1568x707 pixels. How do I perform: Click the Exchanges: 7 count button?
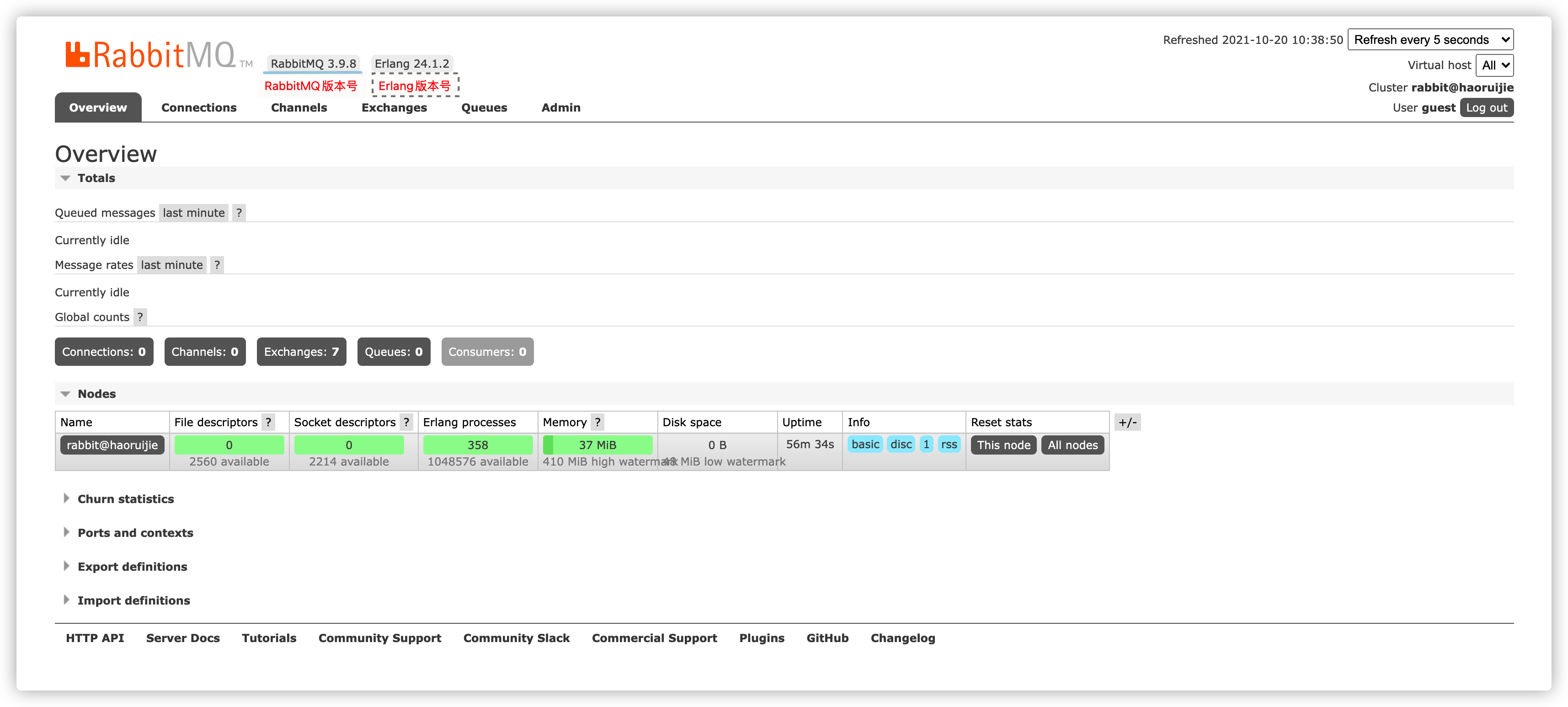[301, 352]
